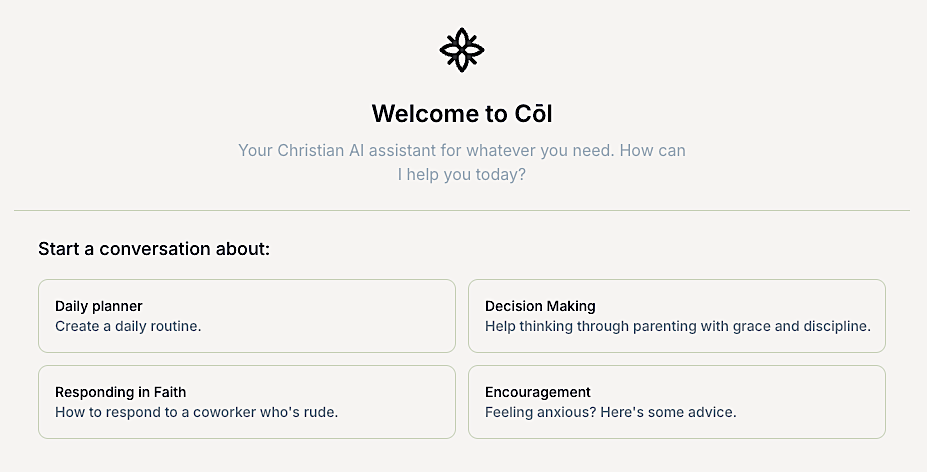Click the Cōl flower logo icon
927x472 pixels.
[462, 50]
